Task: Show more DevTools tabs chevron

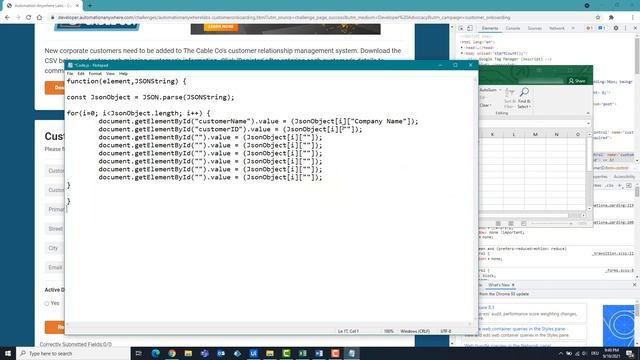Action: (x=573, y=28)
